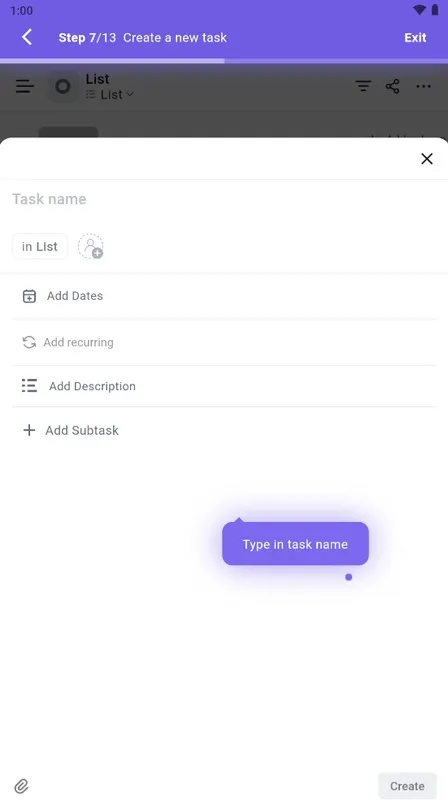Screen dimensions: 448x800
Task: Close the new task sheet
Action: [x=427, y=159]
